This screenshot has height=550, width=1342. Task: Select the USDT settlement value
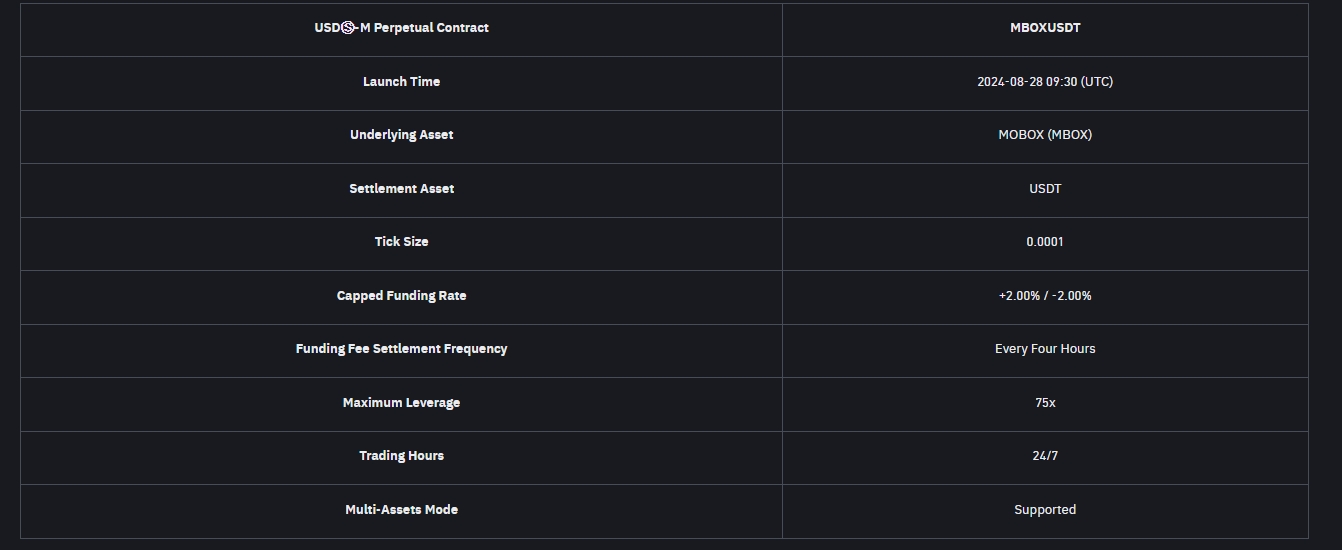(1045, 189)
